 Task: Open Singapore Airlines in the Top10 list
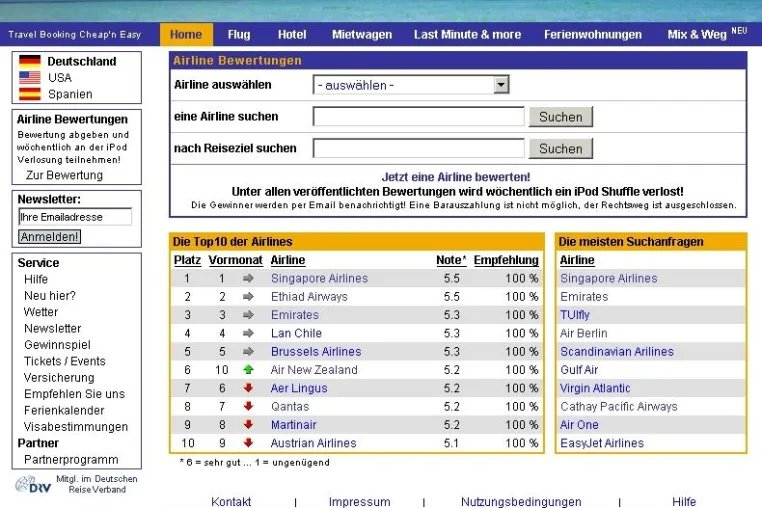(319, 279)
